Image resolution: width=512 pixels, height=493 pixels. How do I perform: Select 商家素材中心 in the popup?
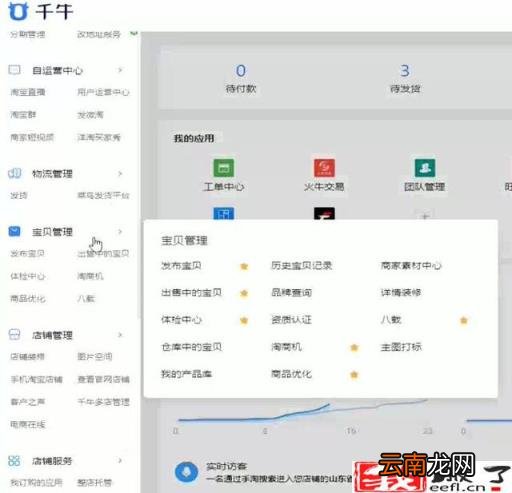click(411, 266)
